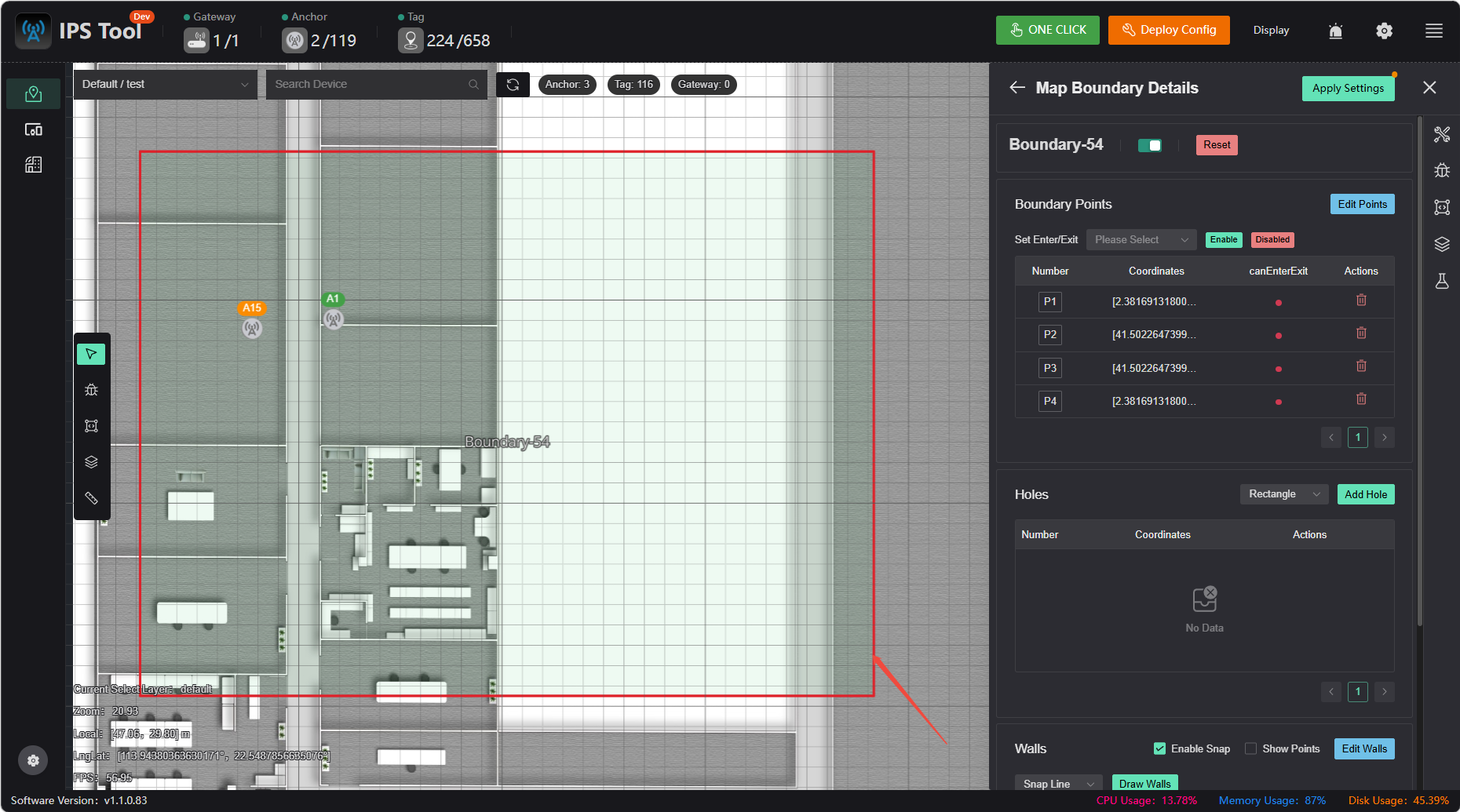Click the Apply Settings button
This screenshot has width=1460, height=812.
pos(1348,88)
